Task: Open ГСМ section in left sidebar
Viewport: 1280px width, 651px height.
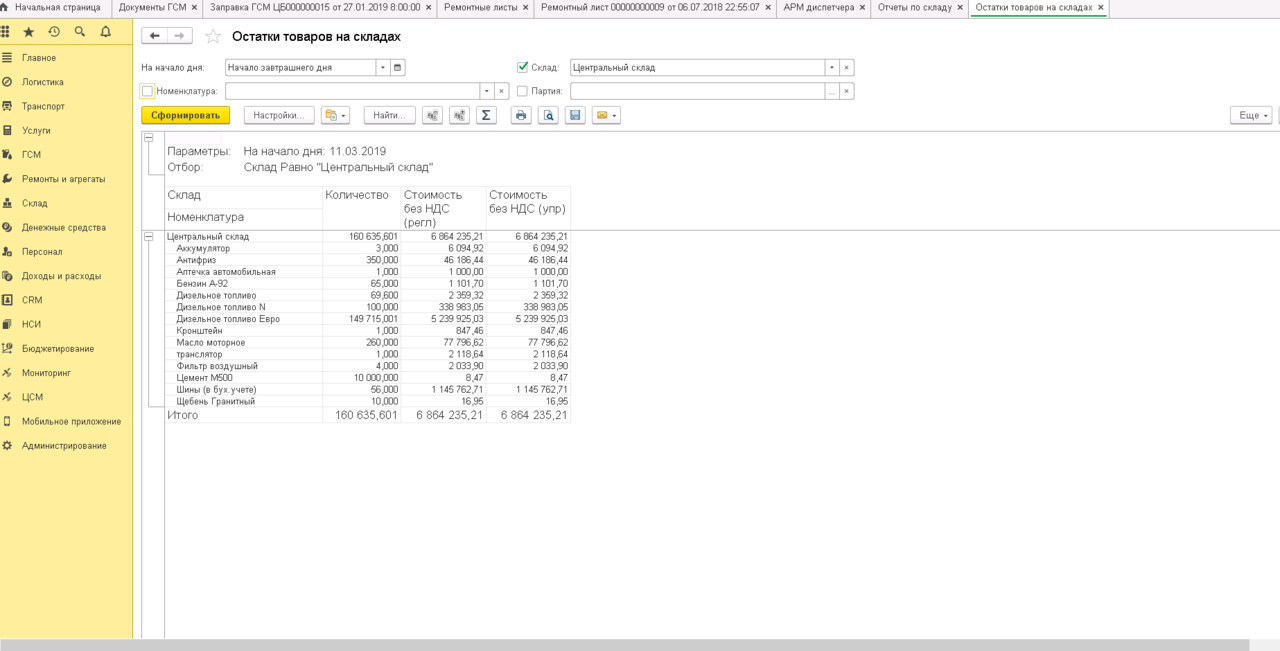Action: pos(31,155)
